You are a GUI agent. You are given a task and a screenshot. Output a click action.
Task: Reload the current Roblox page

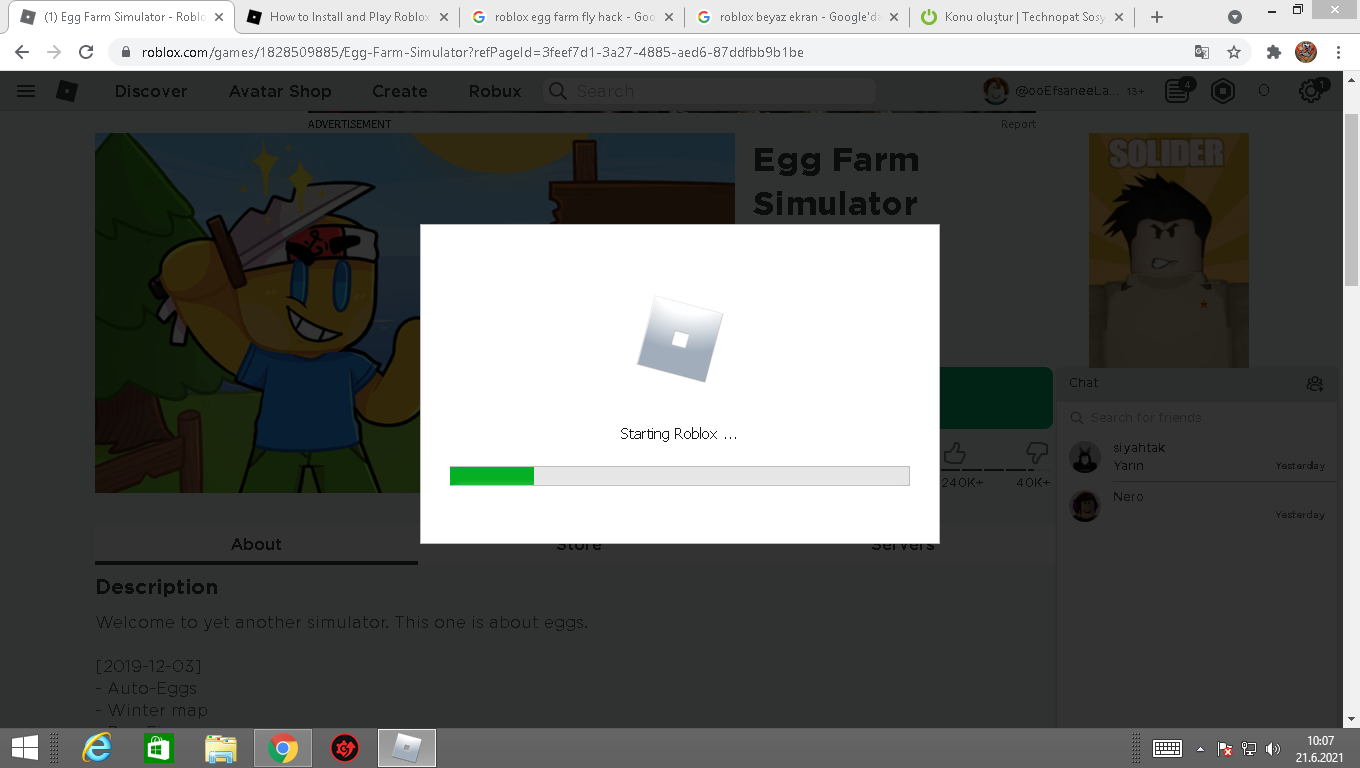pyautogui.click(x=86, y=52)
